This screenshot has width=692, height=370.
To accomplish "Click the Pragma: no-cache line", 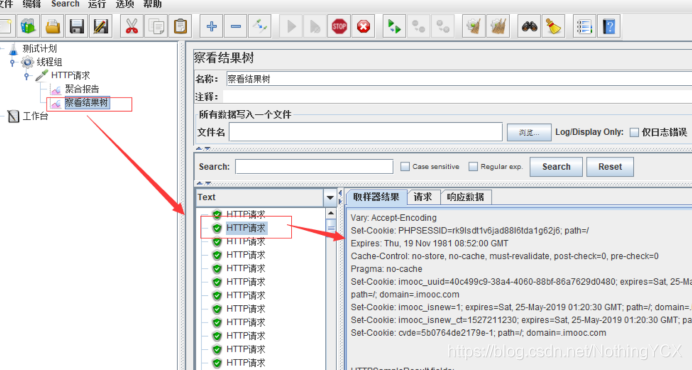I will pyautogui.click(x=386, y=269).
